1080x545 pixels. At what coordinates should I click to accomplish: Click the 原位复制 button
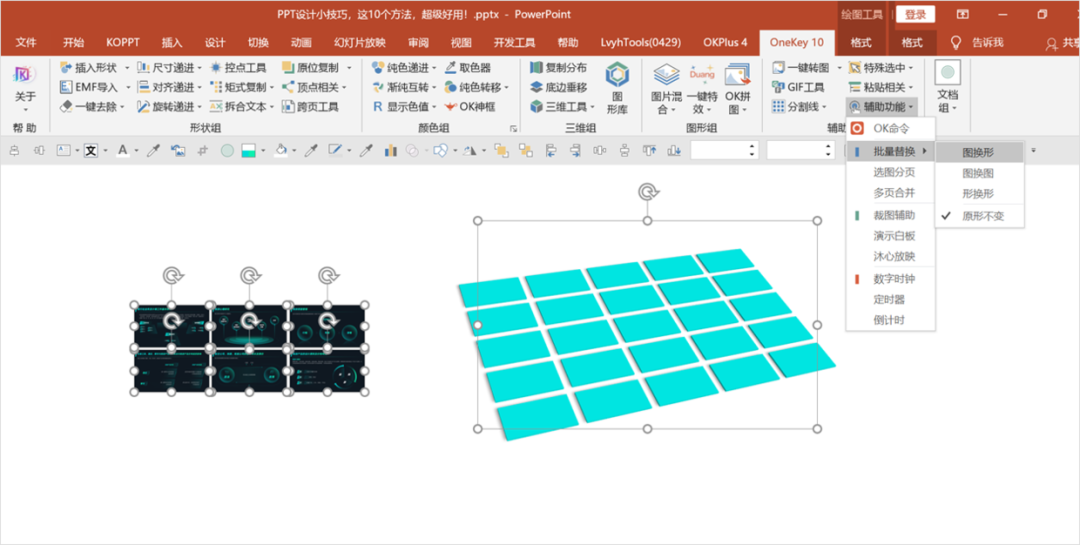(310, 68)
